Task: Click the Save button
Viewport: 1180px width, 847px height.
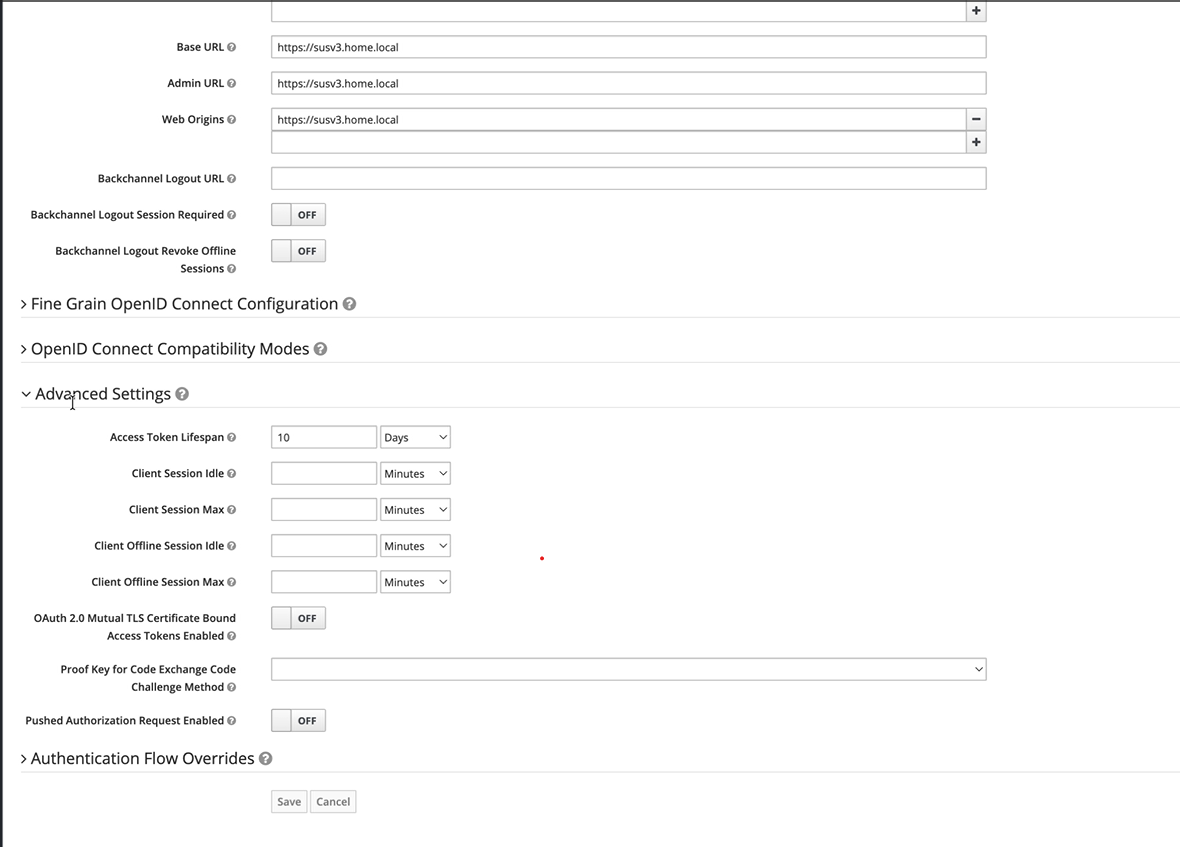Action: pyautogui.click(x=289, y=802)
